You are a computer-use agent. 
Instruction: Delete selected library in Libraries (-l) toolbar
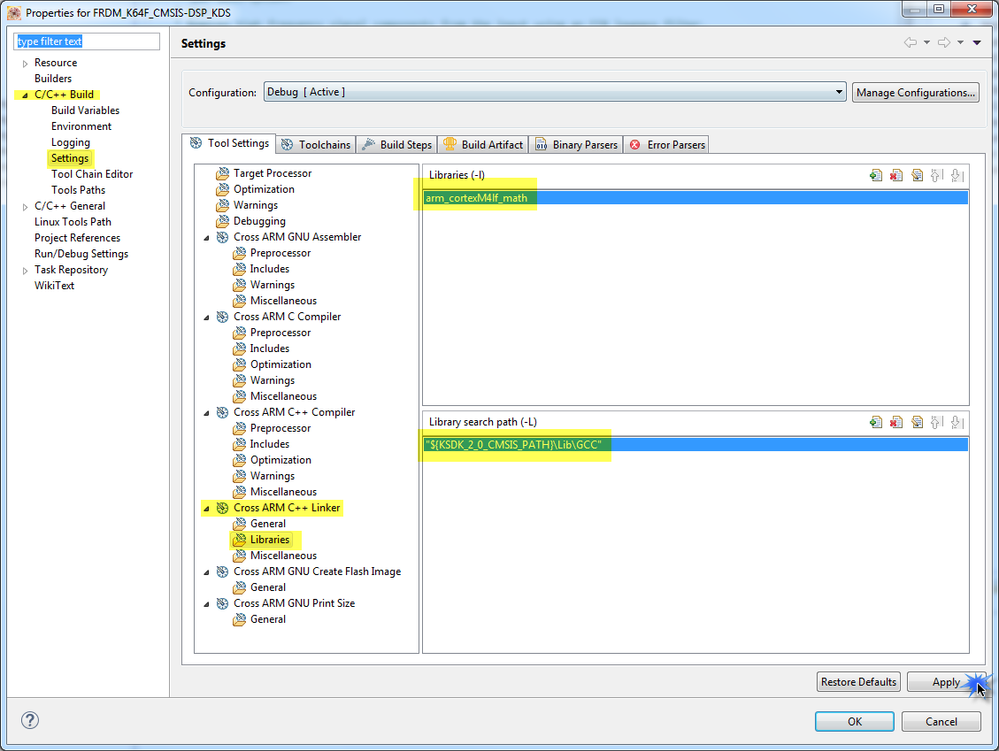pyautogui.click(x=896, y=175)
